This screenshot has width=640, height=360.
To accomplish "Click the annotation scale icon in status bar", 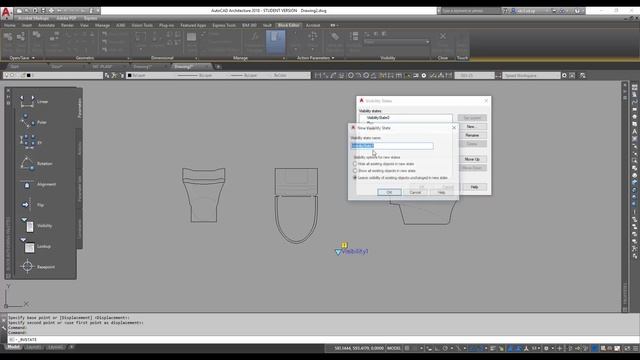I will (x=526, y=348).
